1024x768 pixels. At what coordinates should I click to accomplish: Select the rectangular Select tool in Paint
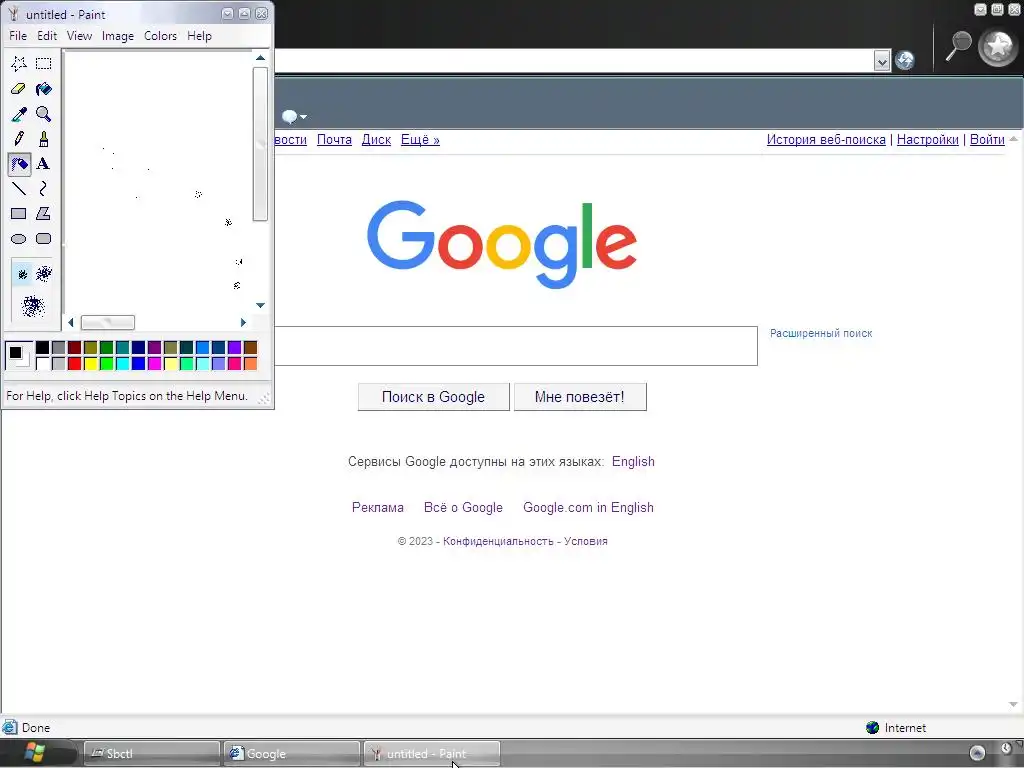[x=44, y=63]
